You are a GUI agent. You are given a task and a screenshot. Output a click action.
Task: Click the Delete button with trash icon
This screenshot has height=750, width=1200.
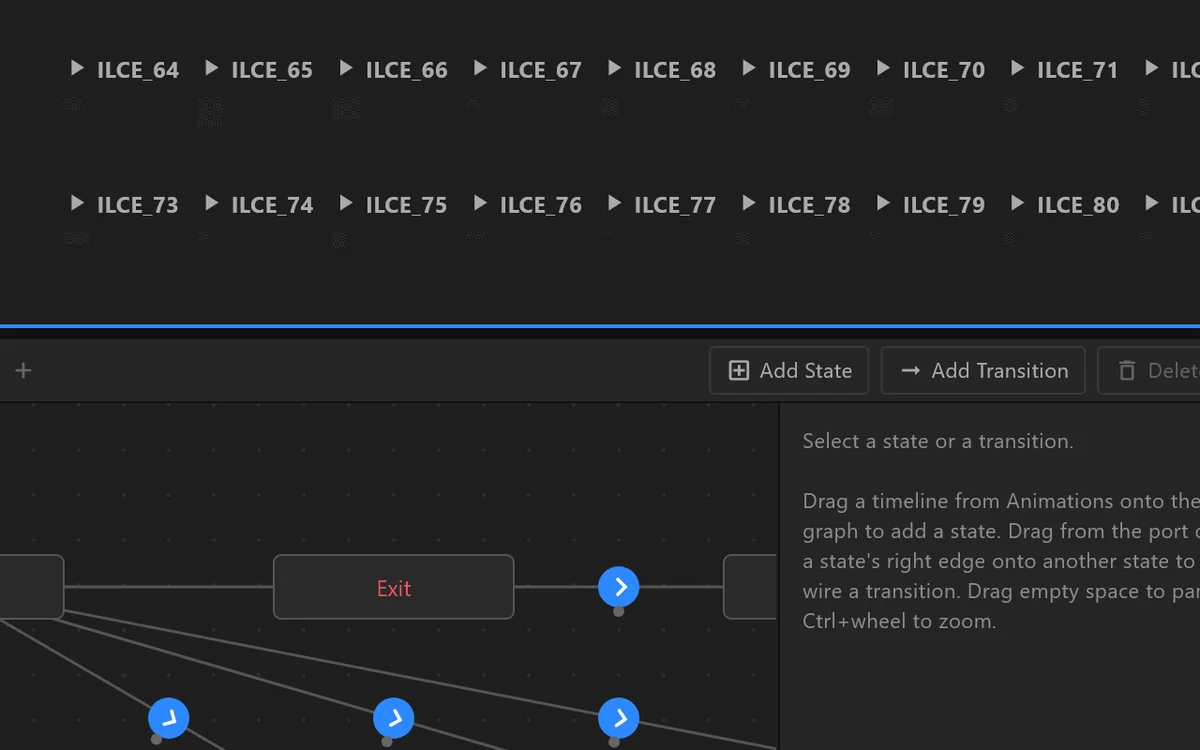point(1149,371)
